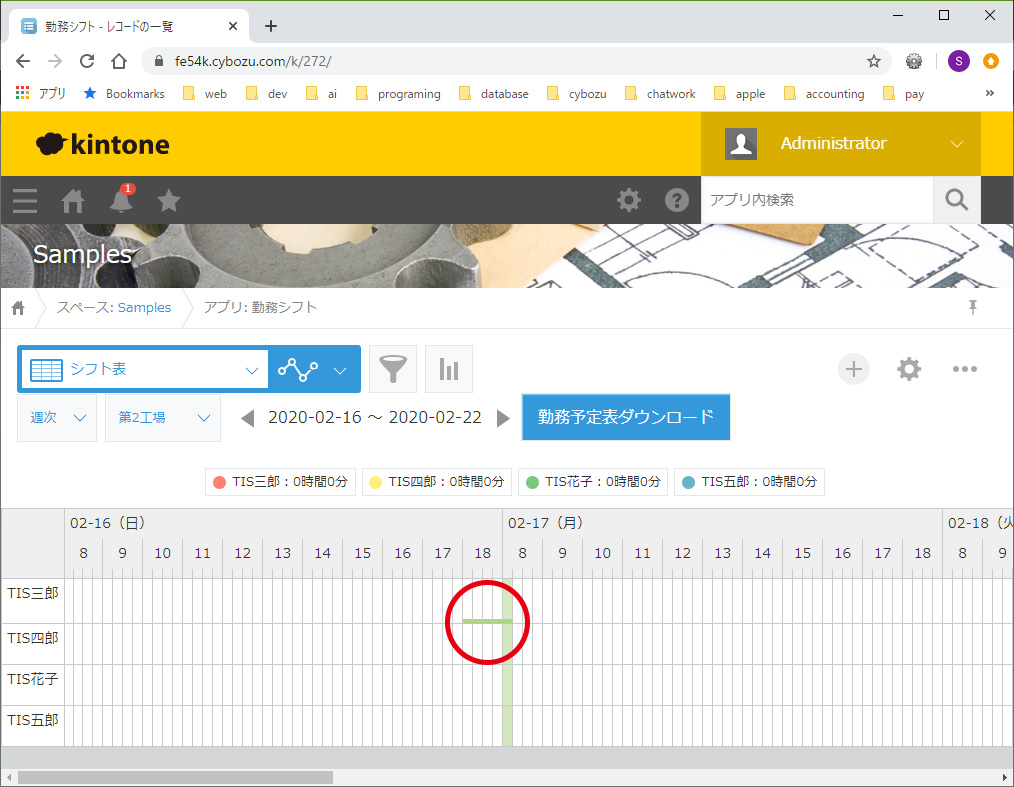
Task: Select the TIS四郎 row label
Action: click(x=32, y=638)
